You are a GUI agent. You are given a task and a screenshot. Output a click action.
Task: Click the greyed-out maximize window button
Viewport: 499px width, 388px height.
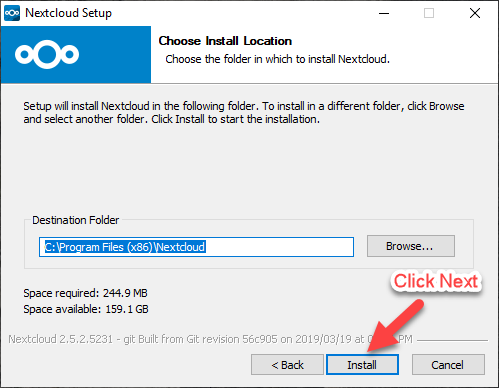(x=429, y=13)
